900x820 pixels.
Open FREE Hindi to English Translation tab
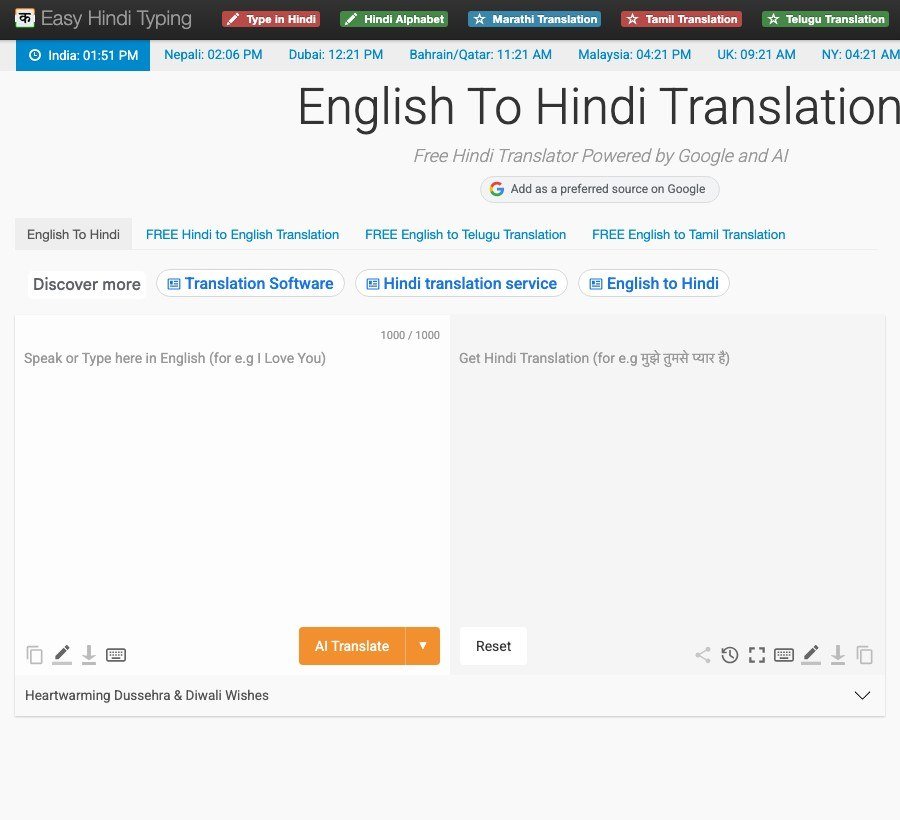click(x=242, y=234)
